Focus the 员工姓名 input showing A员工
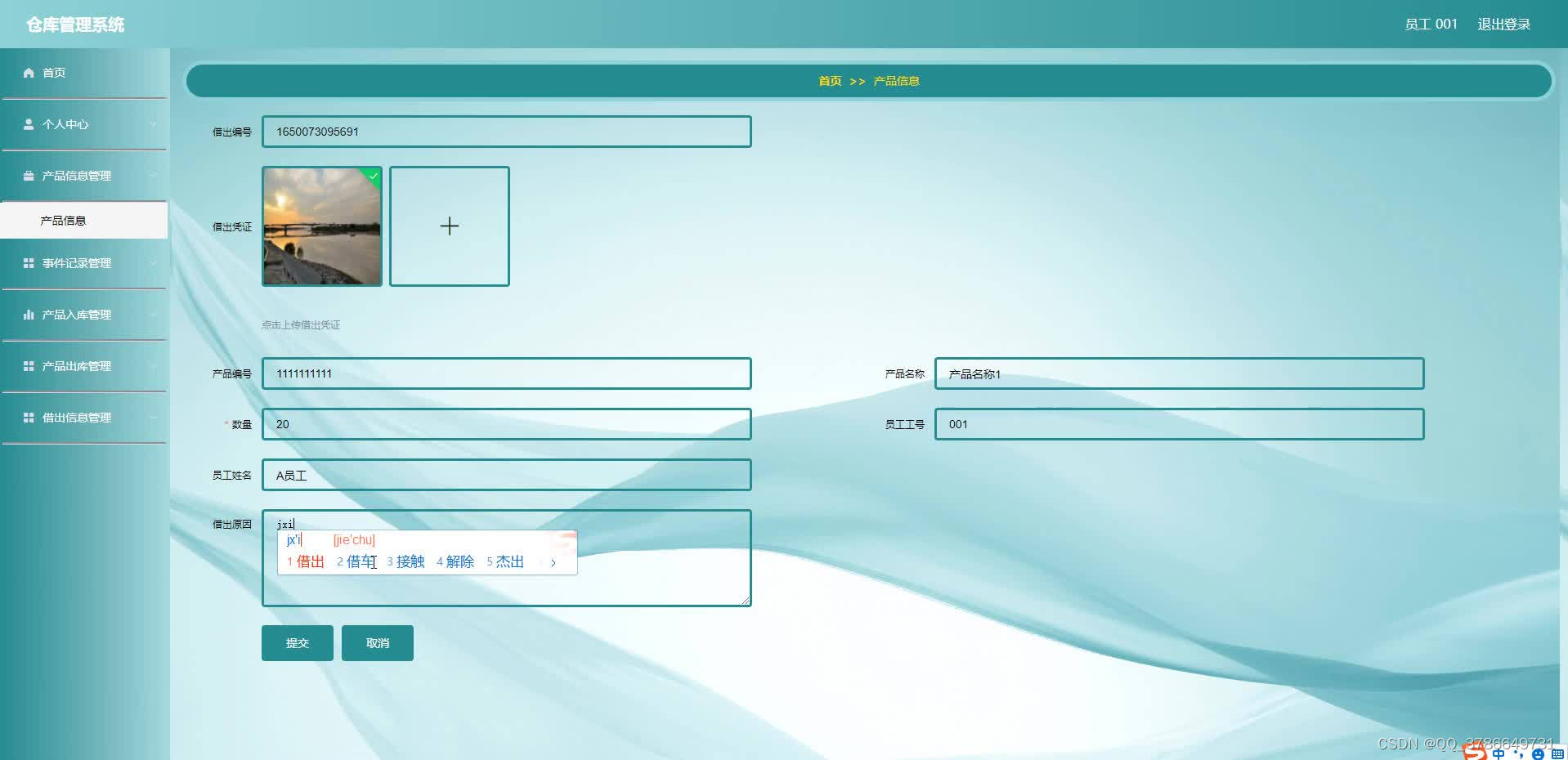Viewport: 1568px width, 760px height. [x=507, y=475]
